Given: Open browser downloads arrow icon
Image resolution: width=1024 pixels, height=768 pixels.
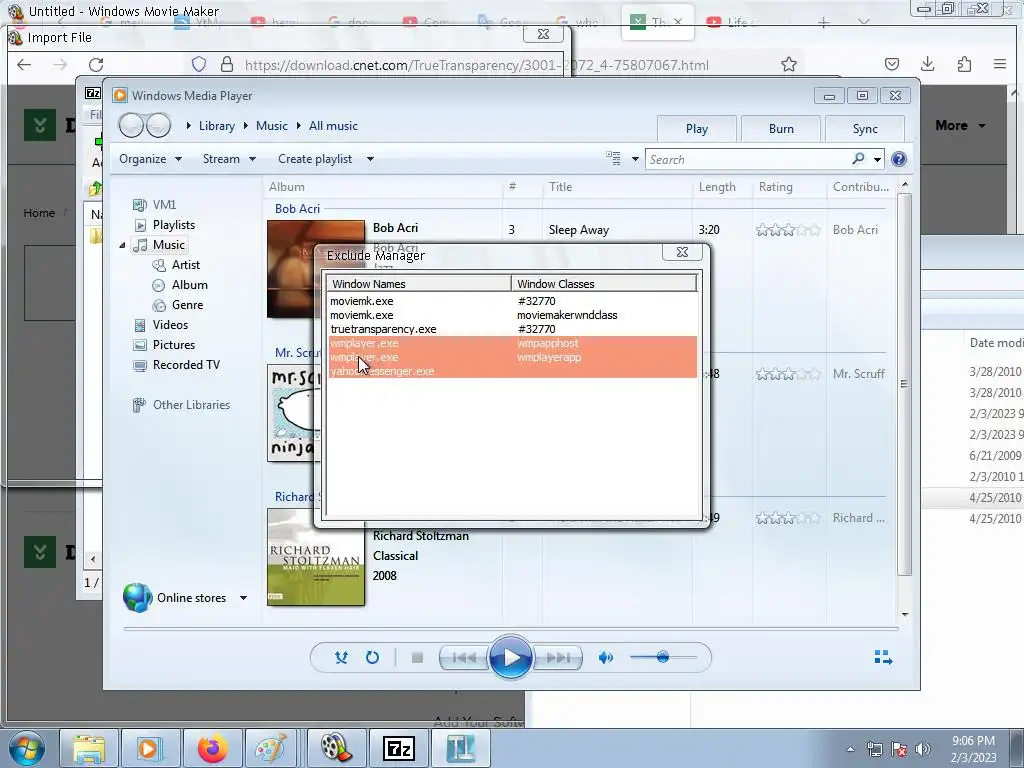Looking at the screenshot, I should point(927,64).
